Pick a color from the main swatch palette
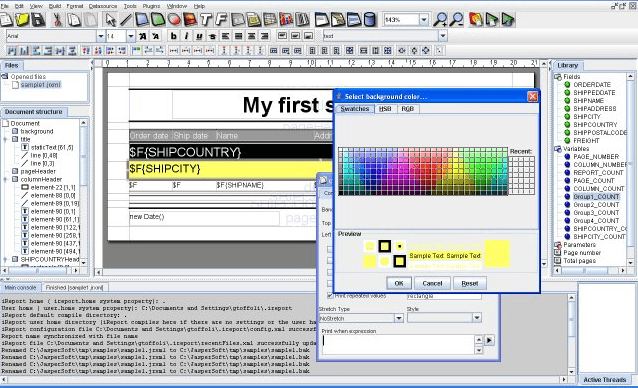The image size is (638, 388). pos(423,171)
